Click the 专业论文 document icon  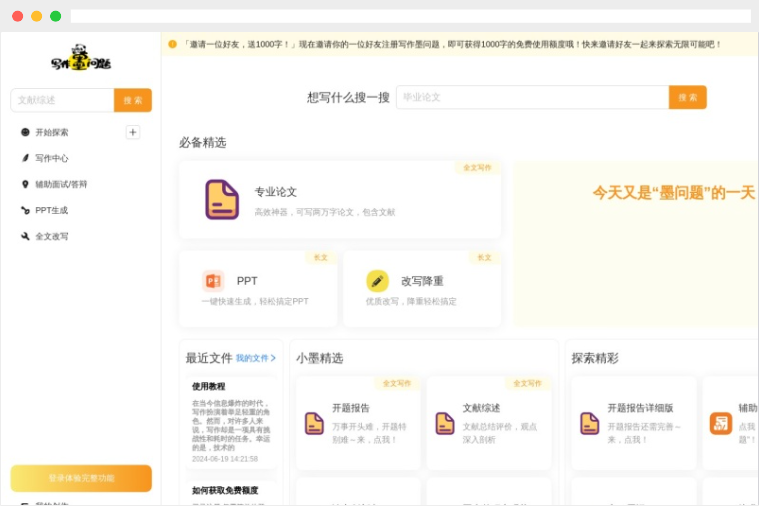[221, 199]
